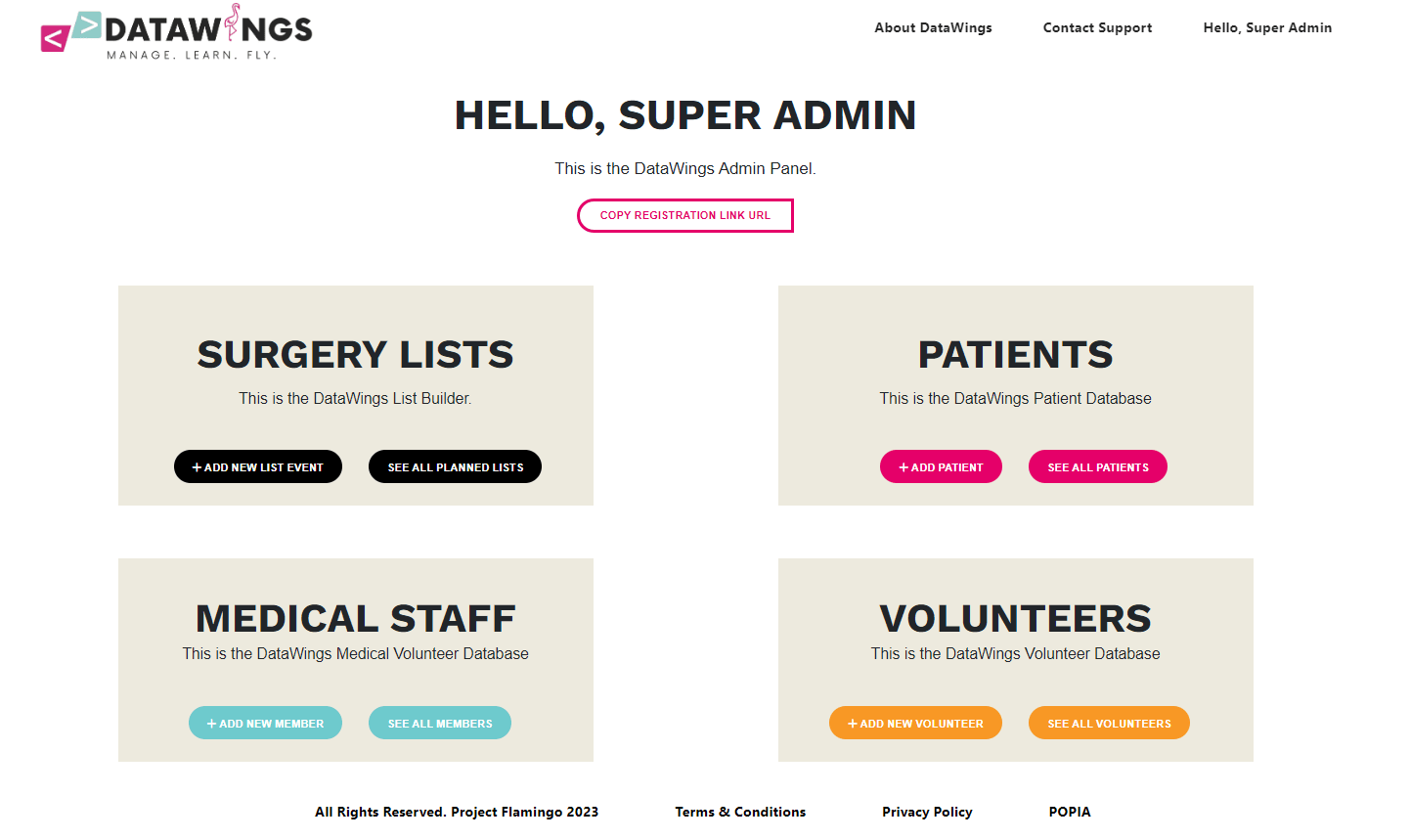The height and width of the screenshot is (840, 1410).
Task: View all patients
Action: pos(1097,466)
